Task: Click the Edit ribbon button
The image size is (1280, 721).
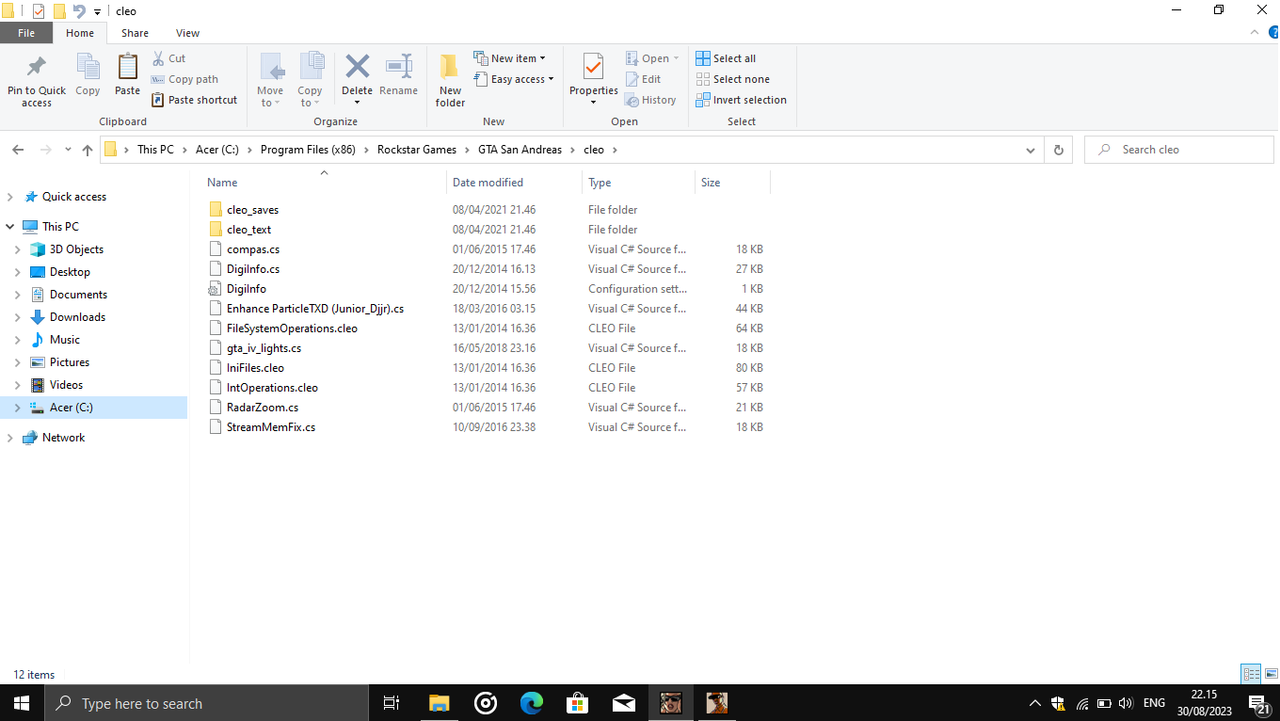Action: [643, 79]
